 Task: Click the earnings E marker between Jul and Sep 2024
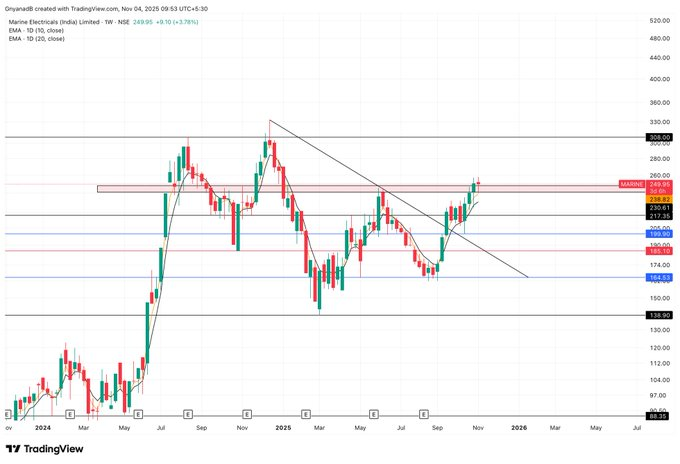[x=188, y=415]
